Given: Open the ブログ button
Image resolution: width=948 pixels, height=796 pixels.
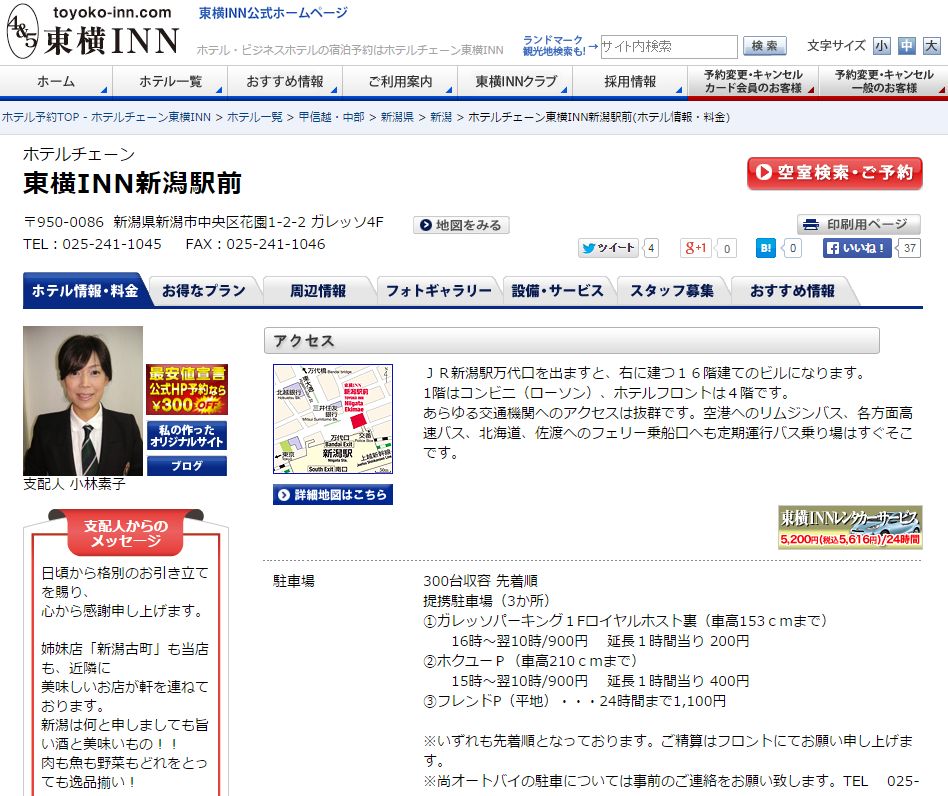Looking at the screenshot, I should point(187,466).
